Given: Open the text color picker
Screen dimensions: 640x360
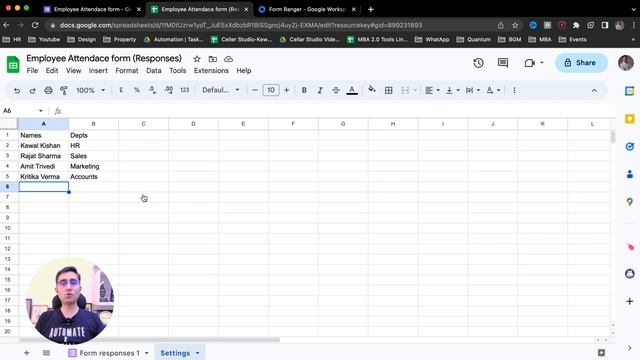Looking at the screenshot, I should pos(352,90).
